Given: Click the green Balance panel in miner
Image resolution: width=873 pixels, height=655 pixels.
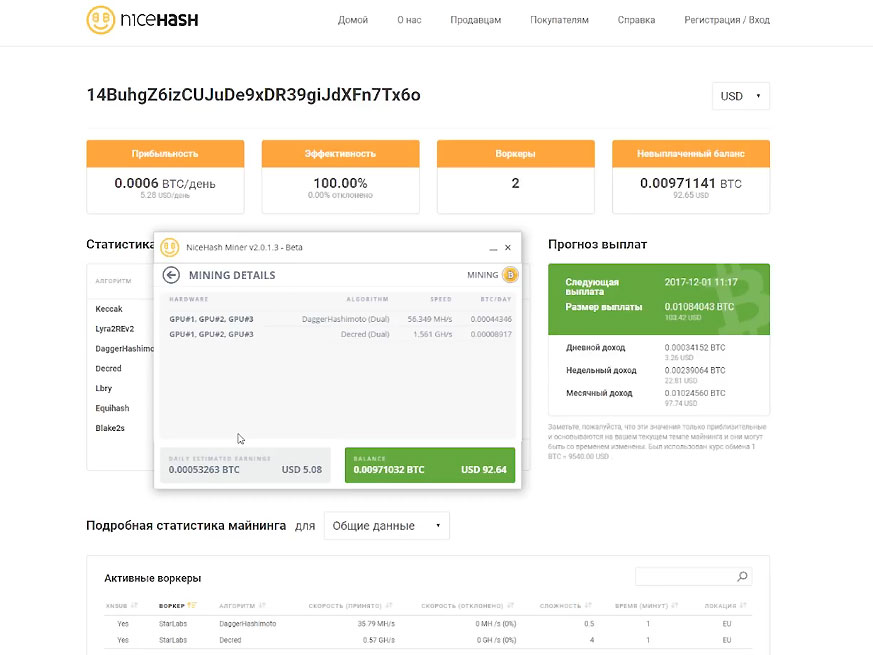Looking at the screenshot, I should pos(430,465).
